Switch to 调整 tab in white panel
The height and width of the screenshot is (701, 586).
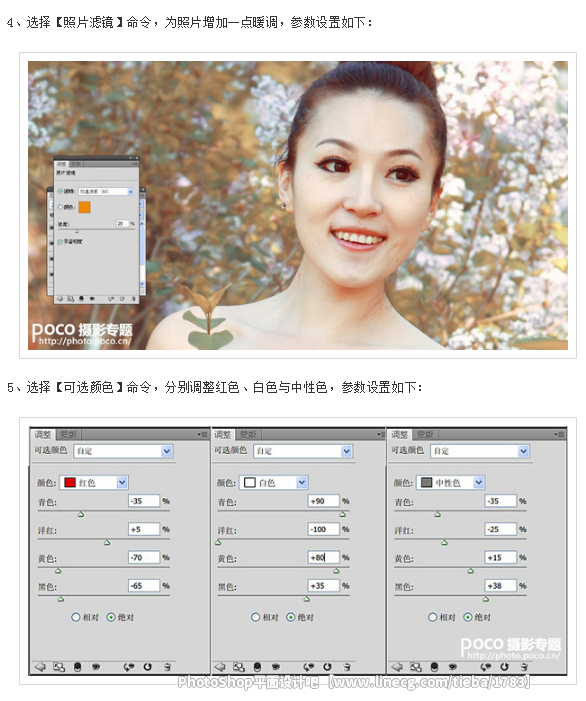click(223, 435)
